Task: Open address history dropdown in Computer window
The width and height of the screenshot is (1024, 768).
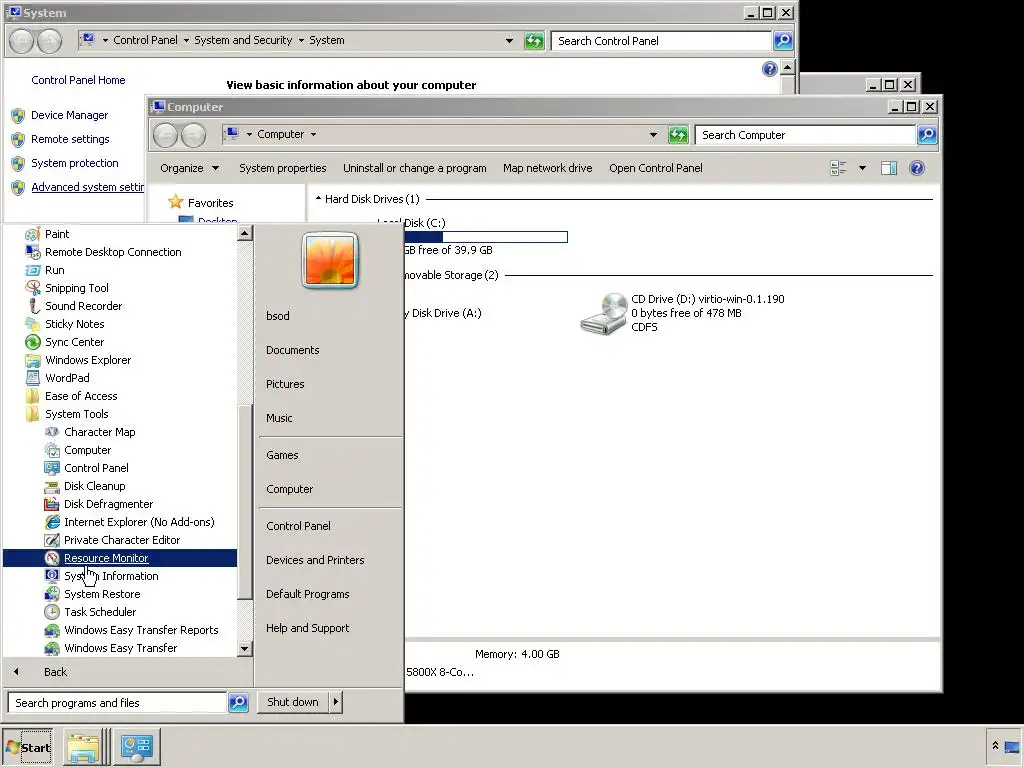Action: coord(653,135)
